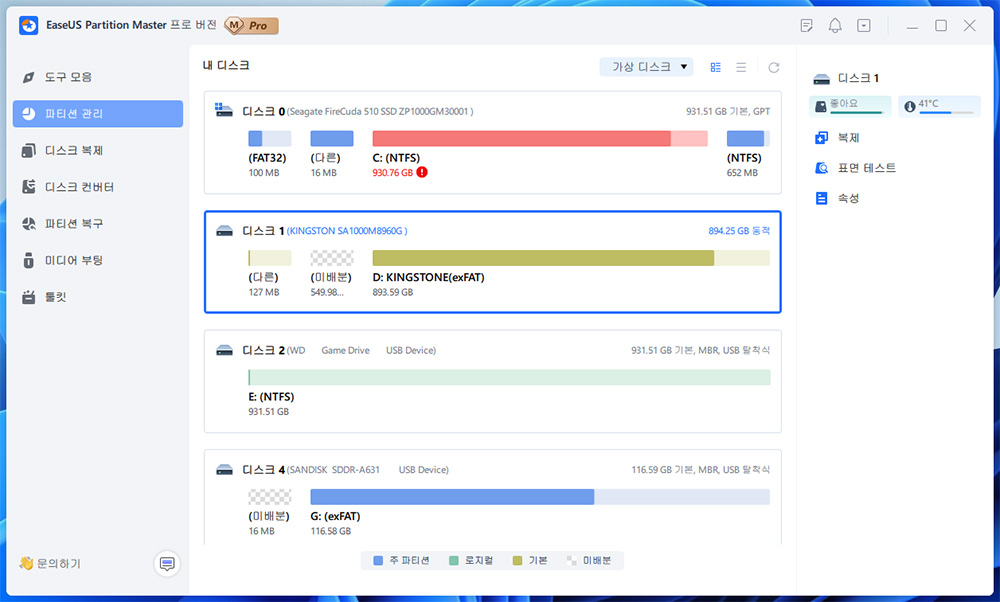
Task: Select the G: (exFAT) partition bar
Action: click(x=540, y=497)
